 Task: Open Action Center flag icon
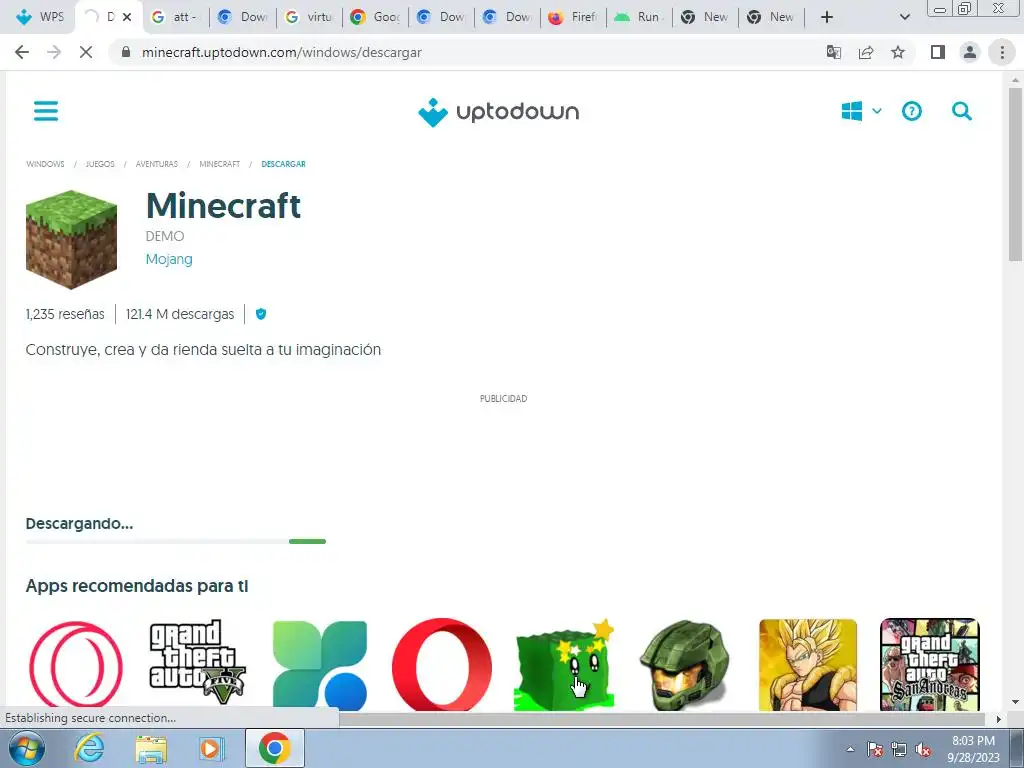(874, 749)
